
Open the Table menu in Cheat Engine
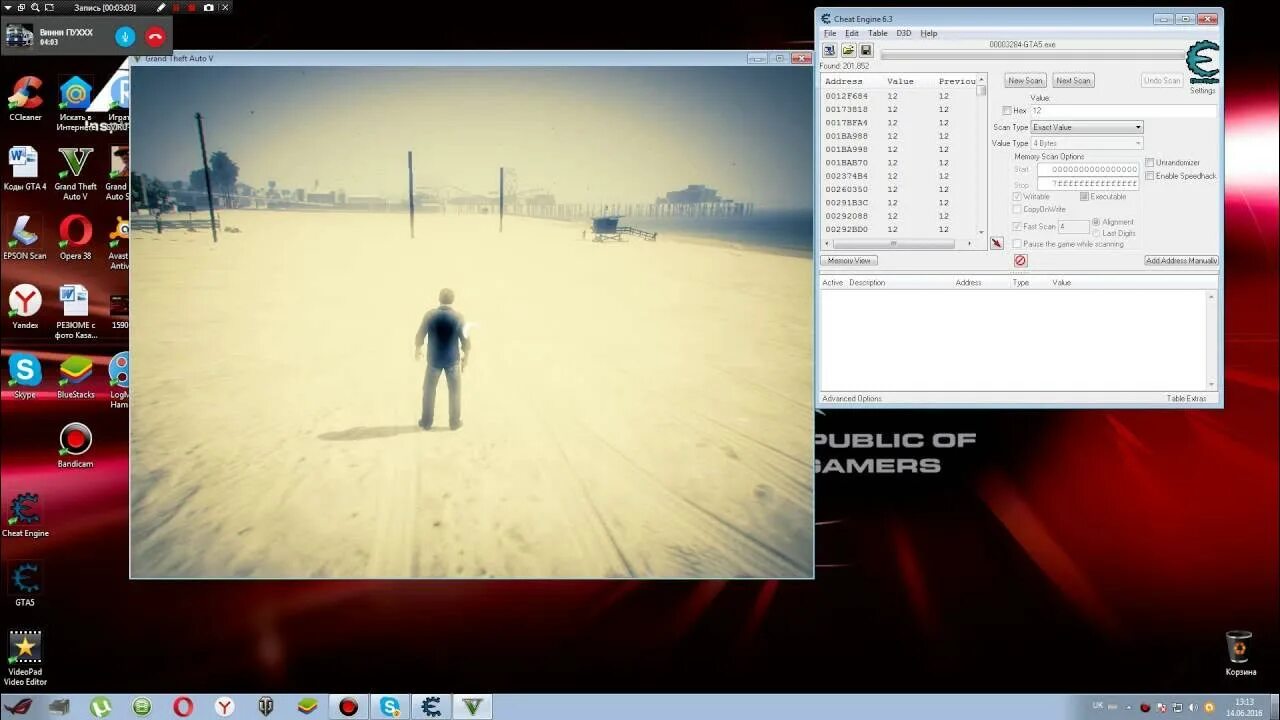tap(878, 33)
